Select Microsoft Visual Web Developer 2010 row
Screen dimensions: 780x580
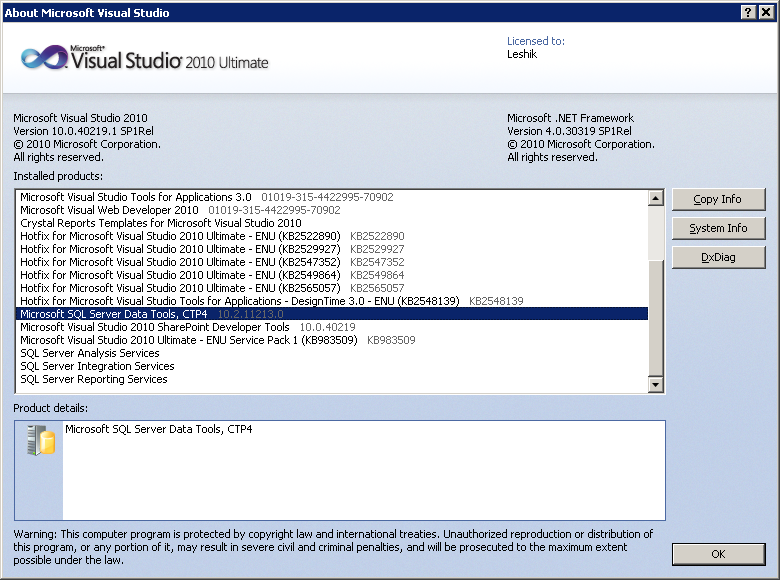[x=332, y=210]
